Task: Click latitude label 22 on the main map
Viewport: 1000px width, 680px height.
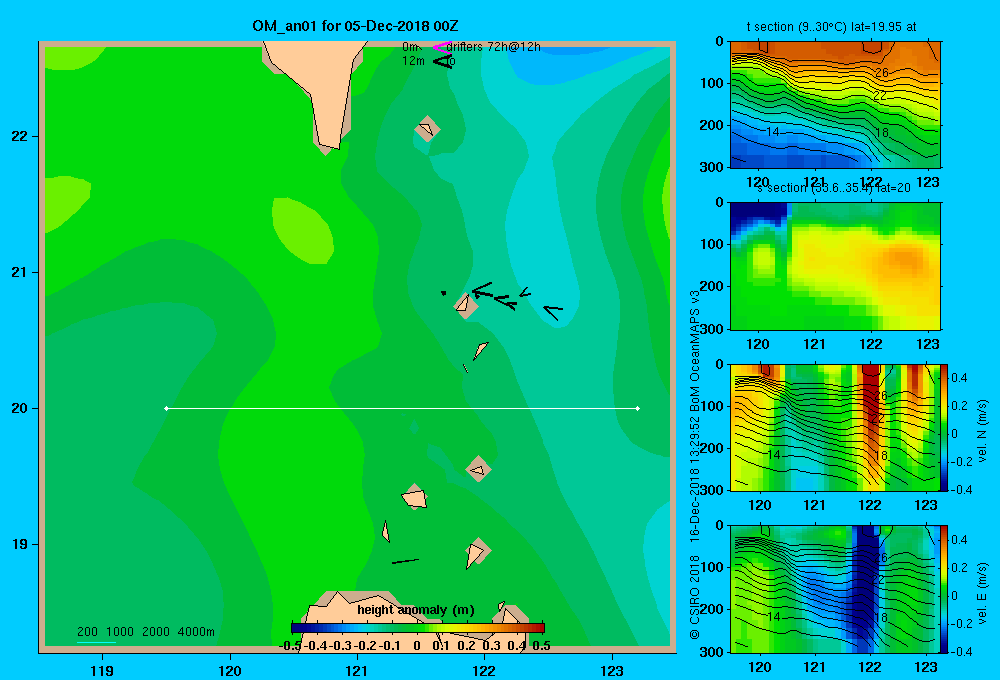Action: (x=20, y=137)
